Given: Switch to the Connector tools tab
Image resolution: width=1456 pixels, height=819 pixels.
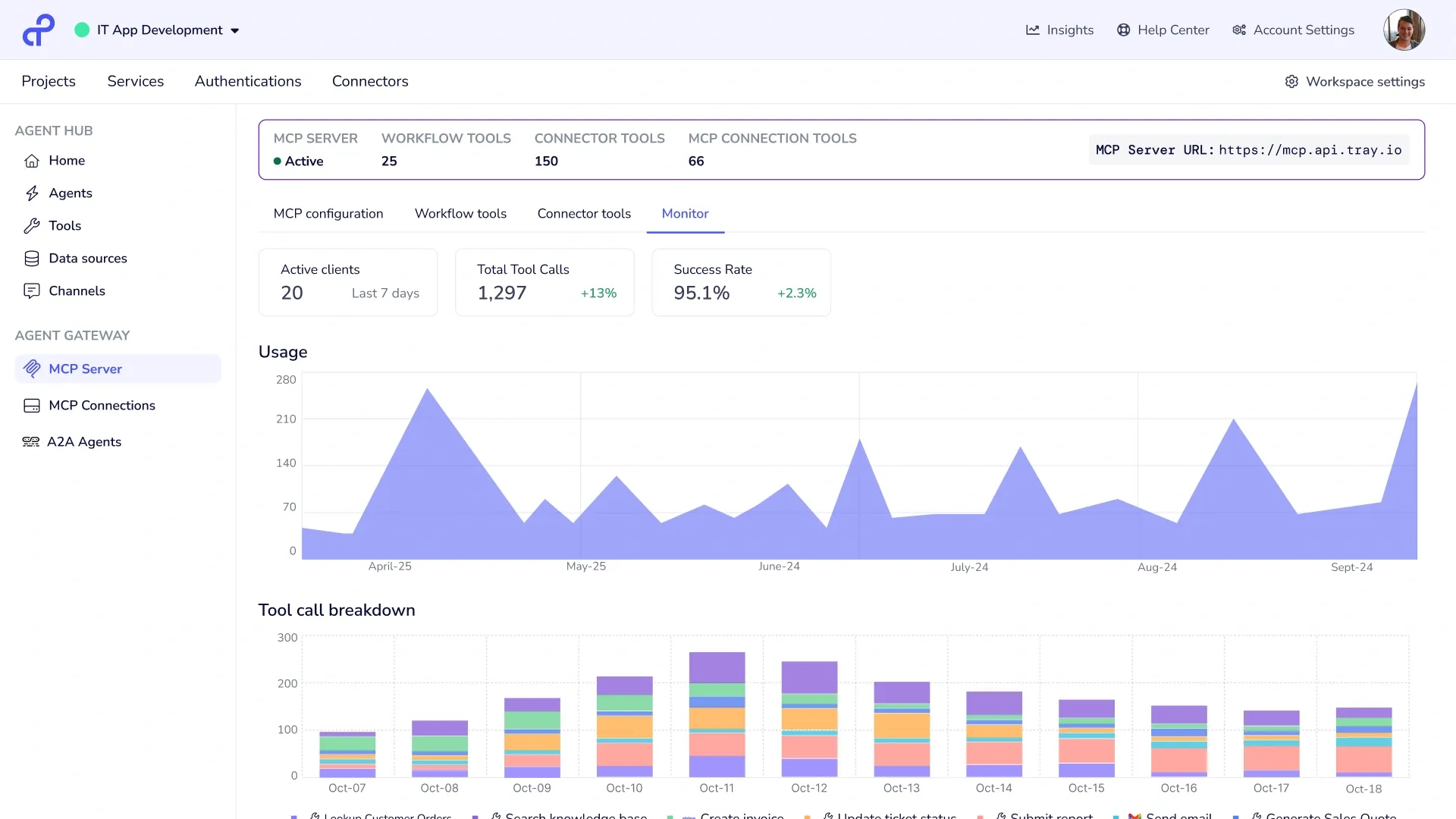Looking at the screenshot, I should tap(584, 214).
